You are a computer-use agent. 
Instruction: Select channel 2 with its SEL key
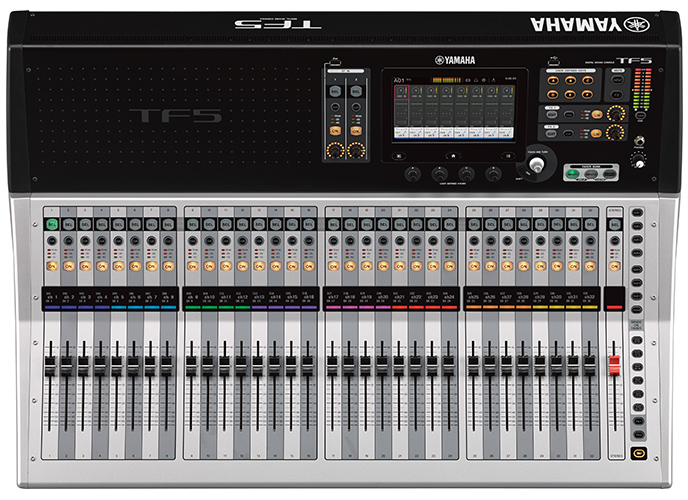point(68,225)
